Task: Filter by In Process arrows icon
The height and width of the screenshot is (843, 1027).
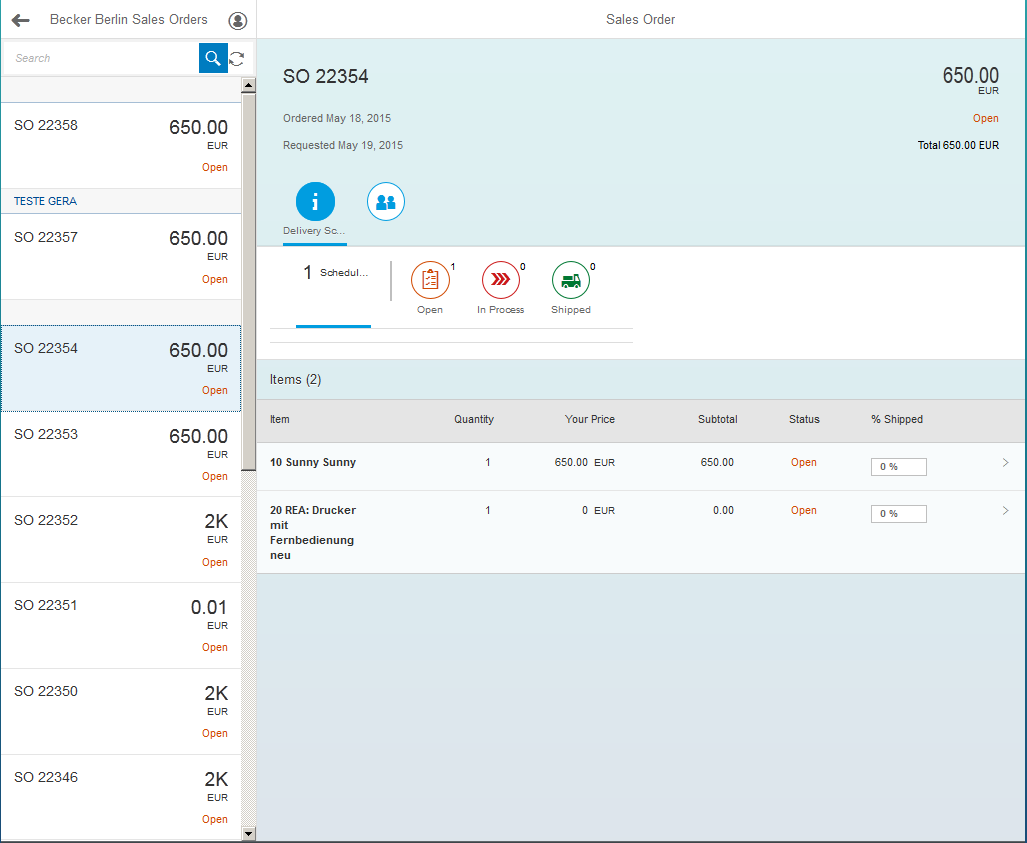Action: (501, 281)
